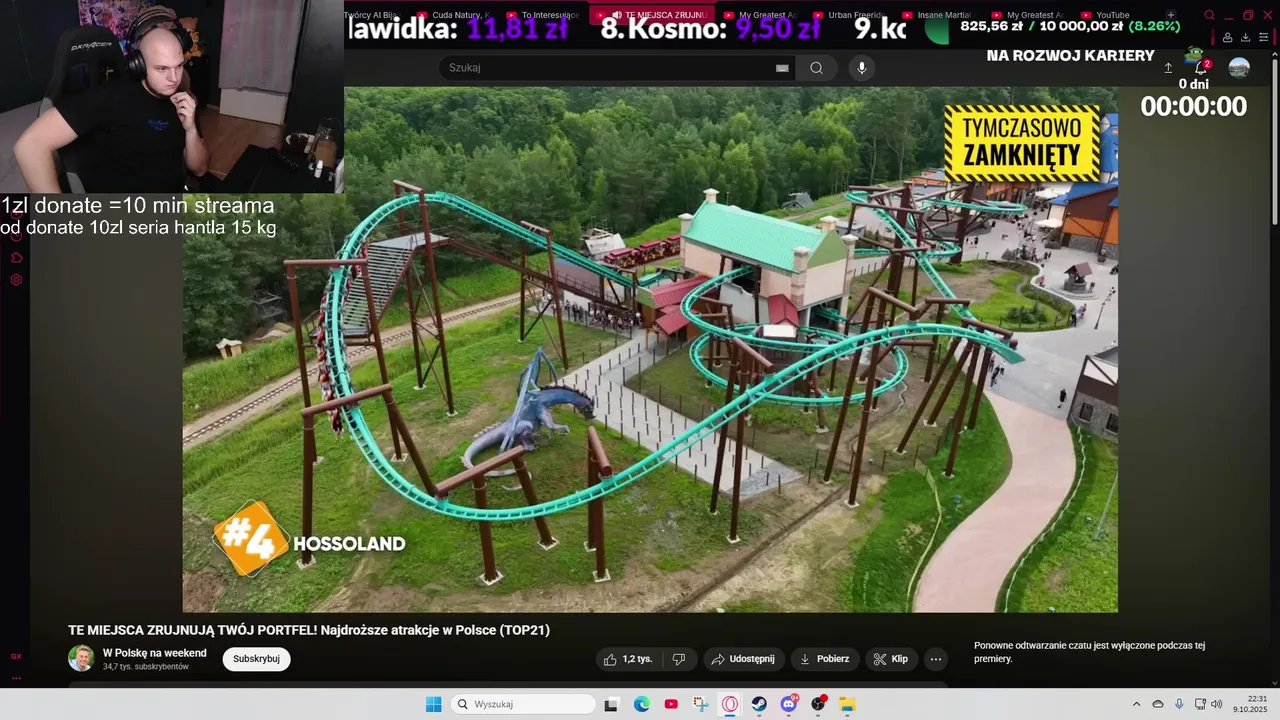Open Task View in the taskbar
The height and width of the screenshot is (720, 1280).
click(611, 704)
